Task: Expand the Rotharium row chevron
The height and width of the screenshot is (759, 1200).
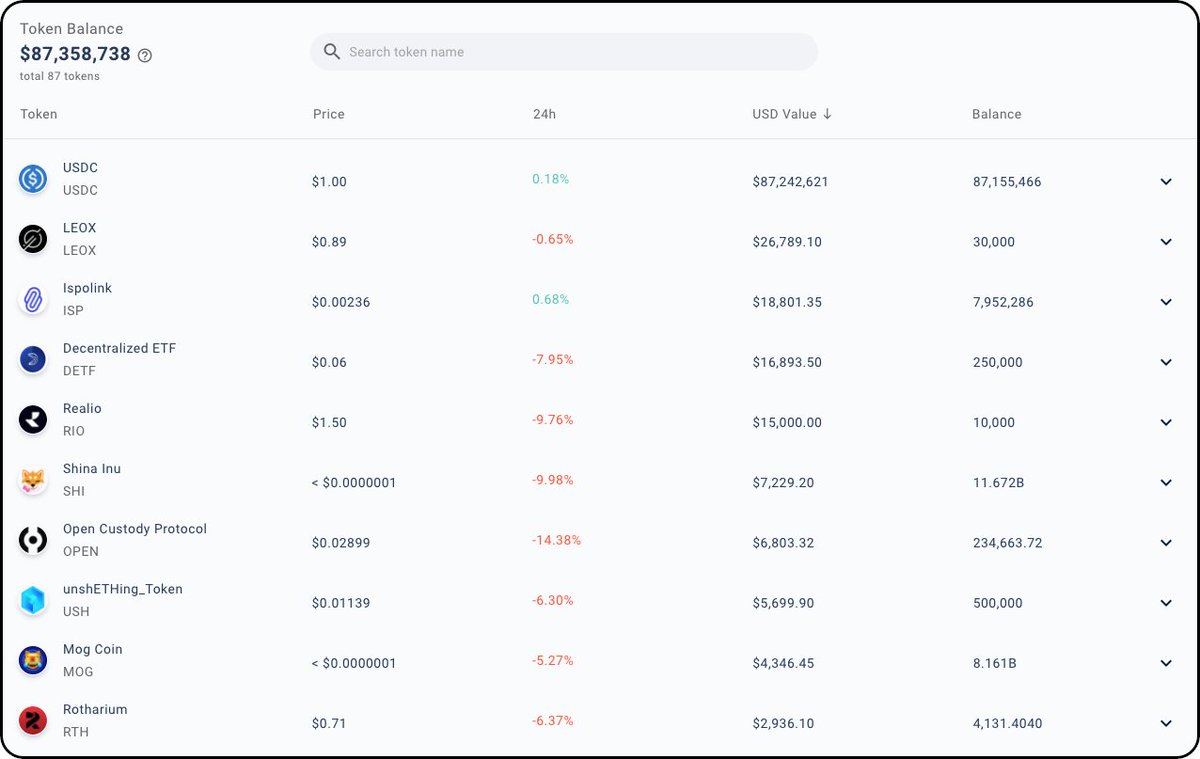Action: [1166, 723]
